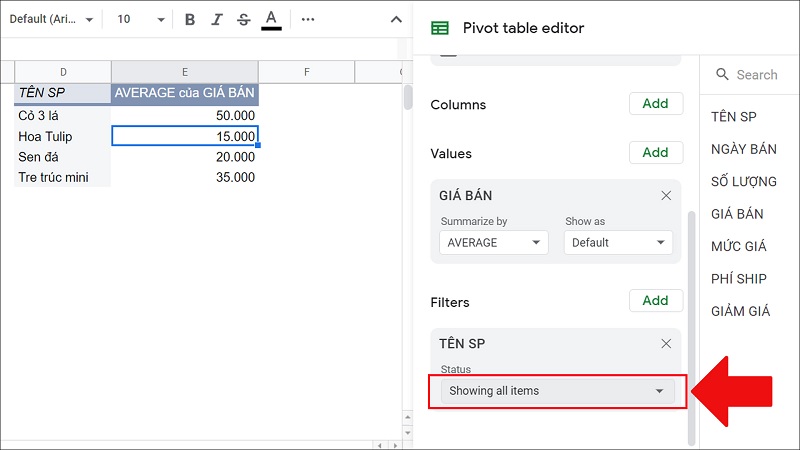This screenshot has height=450, width=800.
Task: Apply strikethrough formatting
Action: [x=244, y=19]
